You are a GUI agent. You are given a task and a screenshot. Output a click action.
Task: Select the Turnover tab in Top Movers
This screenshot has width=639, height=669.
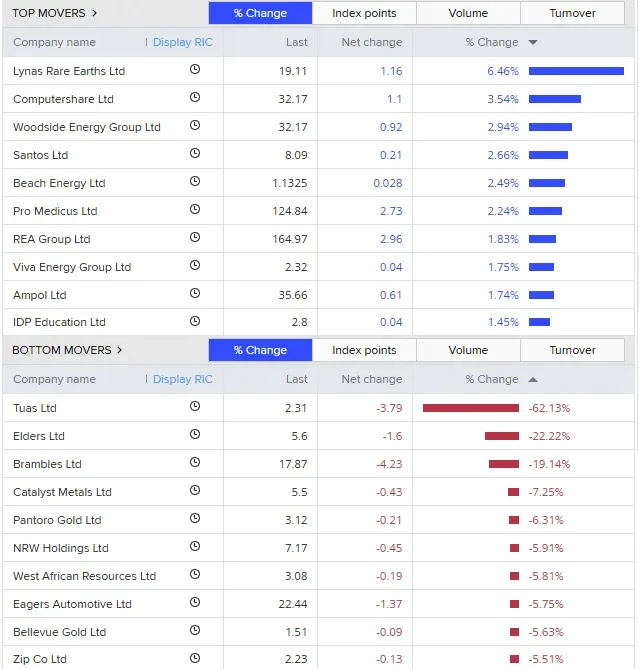pos(572,13)
